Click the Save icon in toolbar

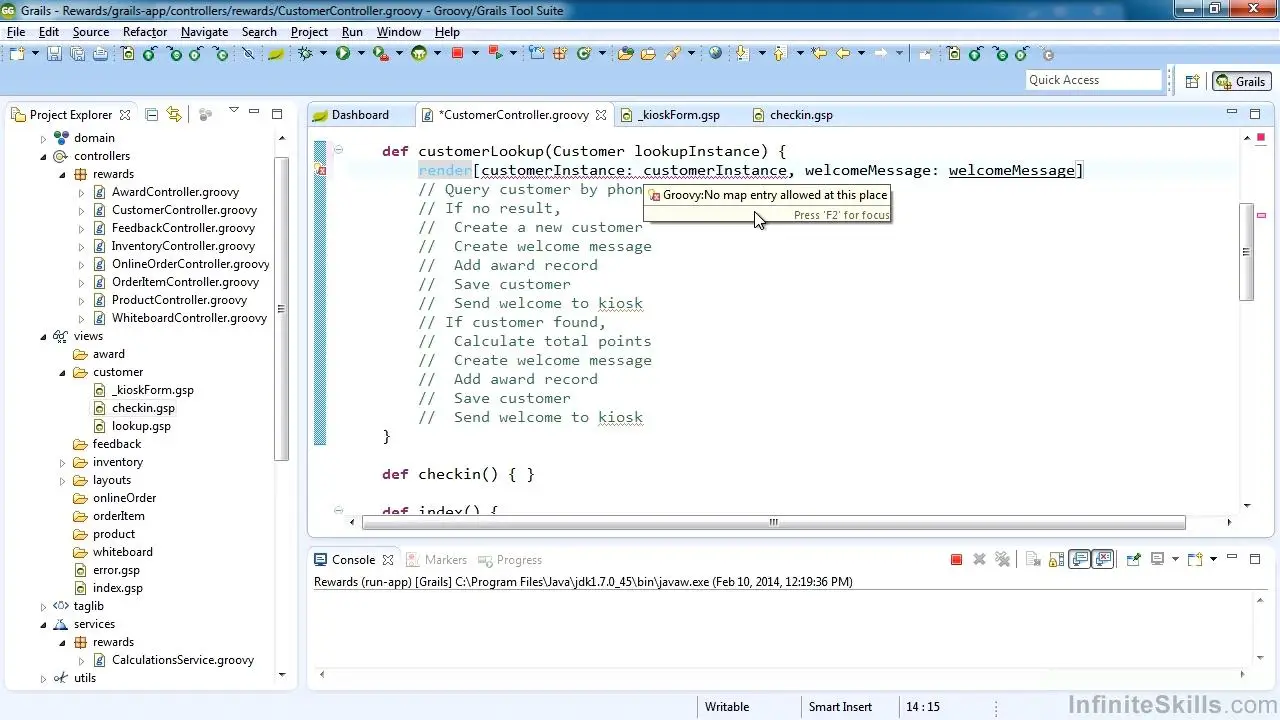click(x=54, y=54)
